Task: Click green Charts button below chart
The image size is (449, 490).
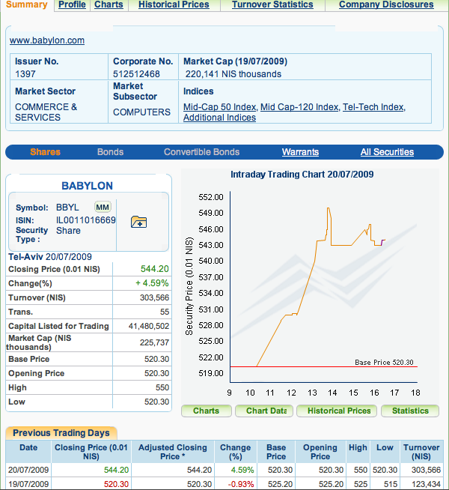Action: [206, 411]
